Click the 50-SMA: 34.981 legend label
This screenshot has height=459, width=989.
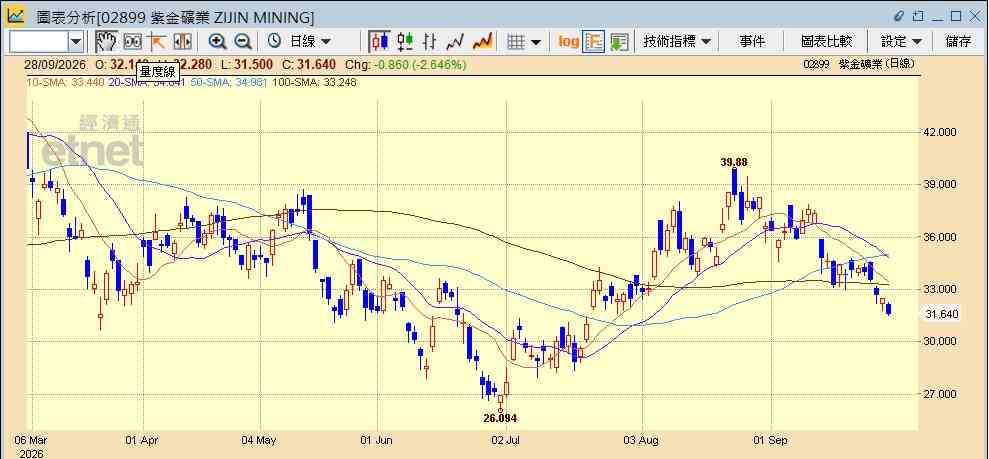(228, 82)
